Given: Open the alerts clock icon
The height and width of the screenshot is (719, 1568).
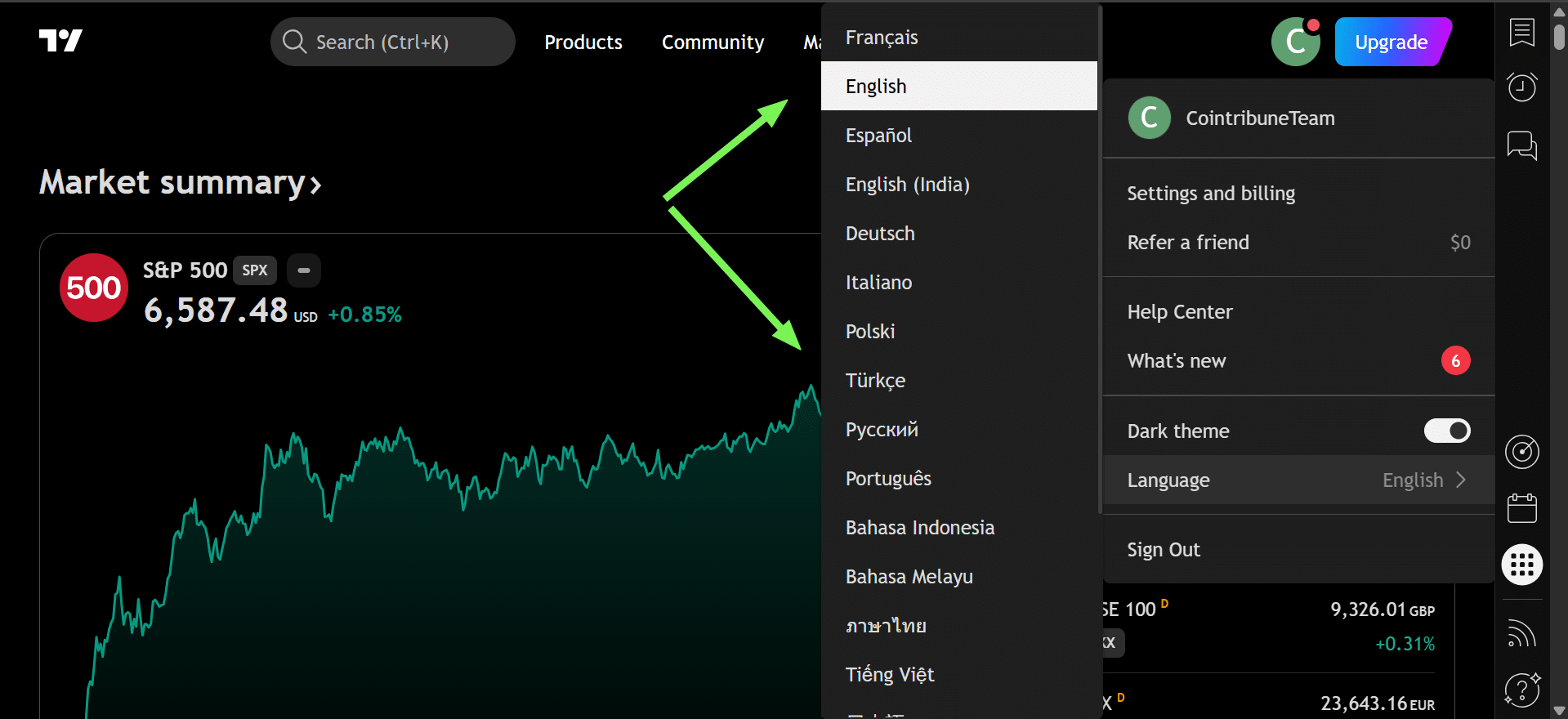Looking at the screenshot, I should (1521, 87).
